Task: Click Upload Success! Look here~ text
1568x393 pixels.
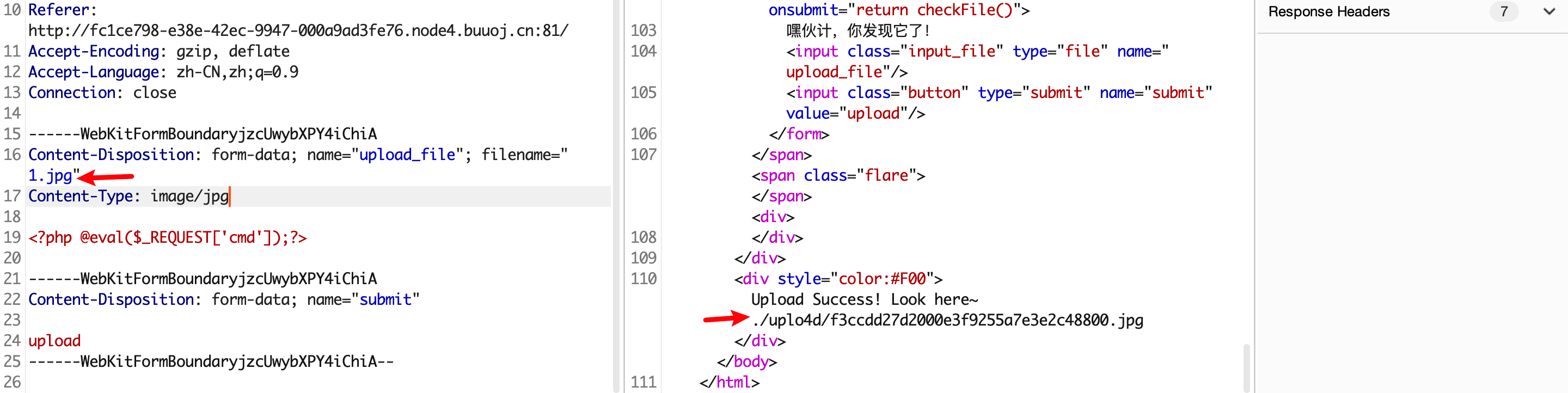Action: tap(865, 299)
